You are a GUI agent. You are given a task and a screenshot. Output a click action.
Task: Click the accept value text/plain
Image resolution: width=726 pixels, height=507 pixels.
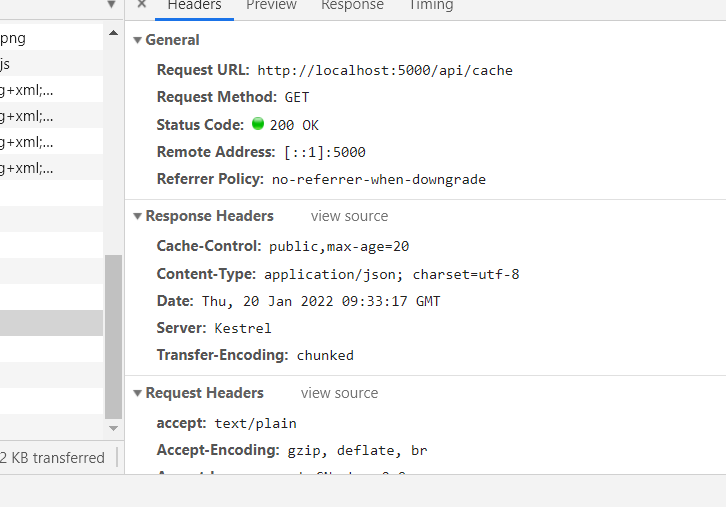point(255,424)
